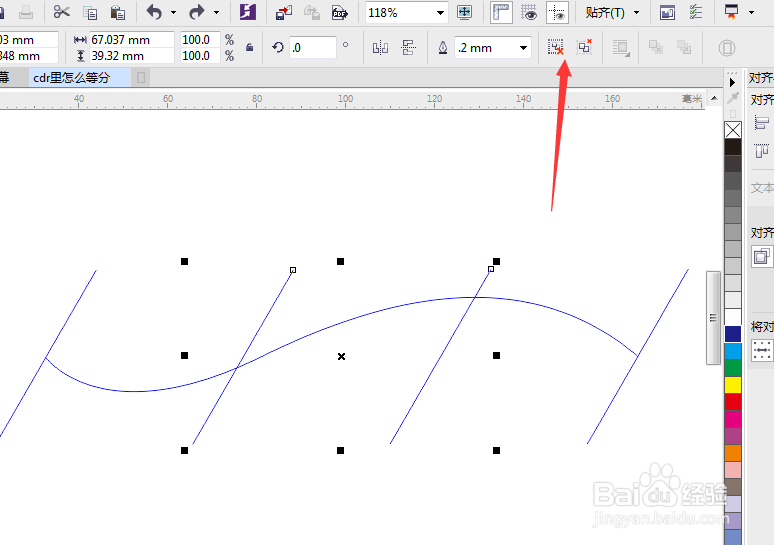This screenshot has height=545, width=774.
Task: Click the Copy icon in toolbar
Action: (90, 12)
